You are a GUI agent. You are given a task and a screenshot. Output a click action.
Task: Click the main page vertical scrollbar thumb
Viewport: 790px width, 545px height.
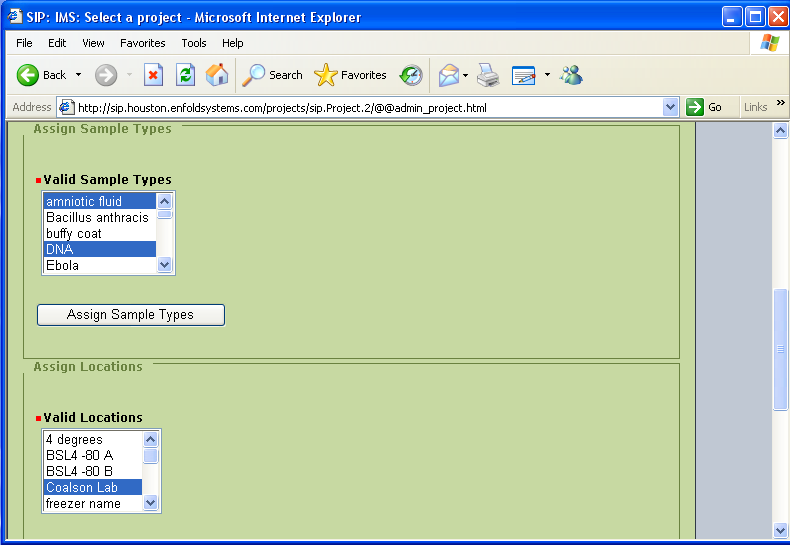[x=781, y=349]
